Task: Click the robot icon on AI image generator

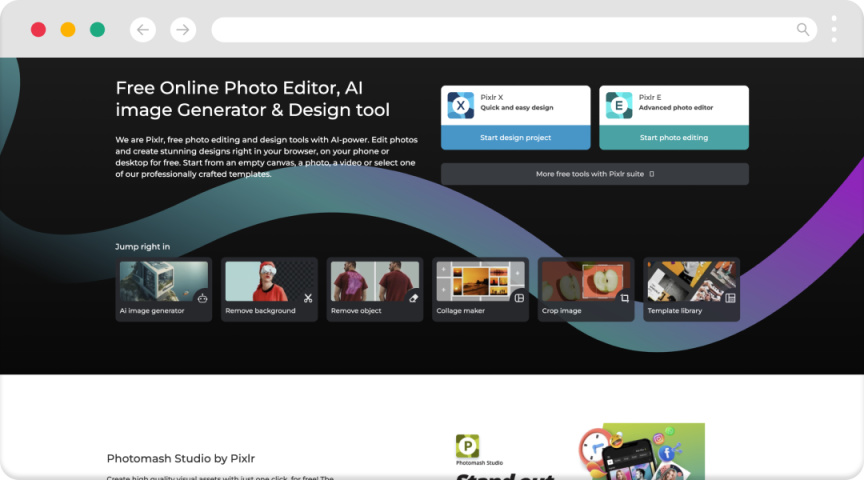Action: click(202, 298)
